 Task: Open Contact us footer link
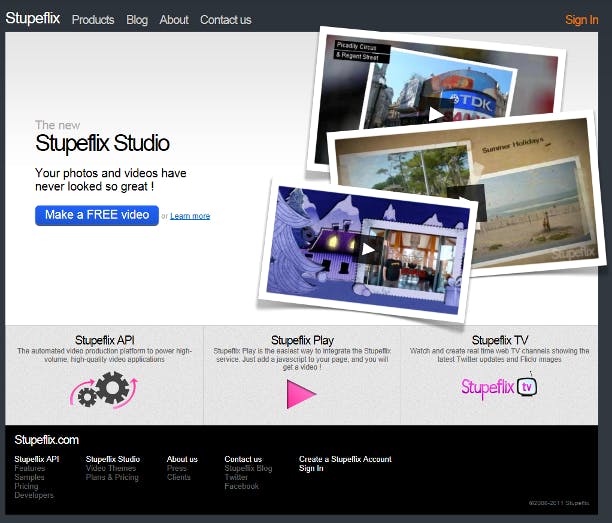[x=243, y=459]
